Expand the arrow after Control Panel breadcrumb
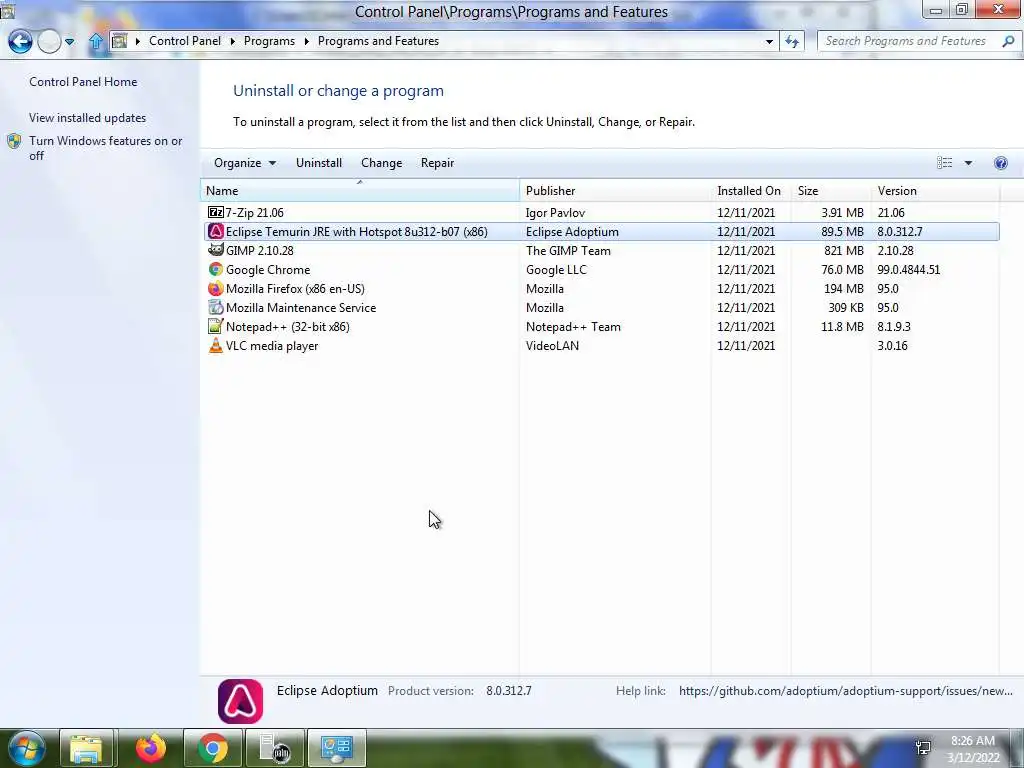Image resolution: width=1024 pixels, height=768 pixels. pos(233,41)
